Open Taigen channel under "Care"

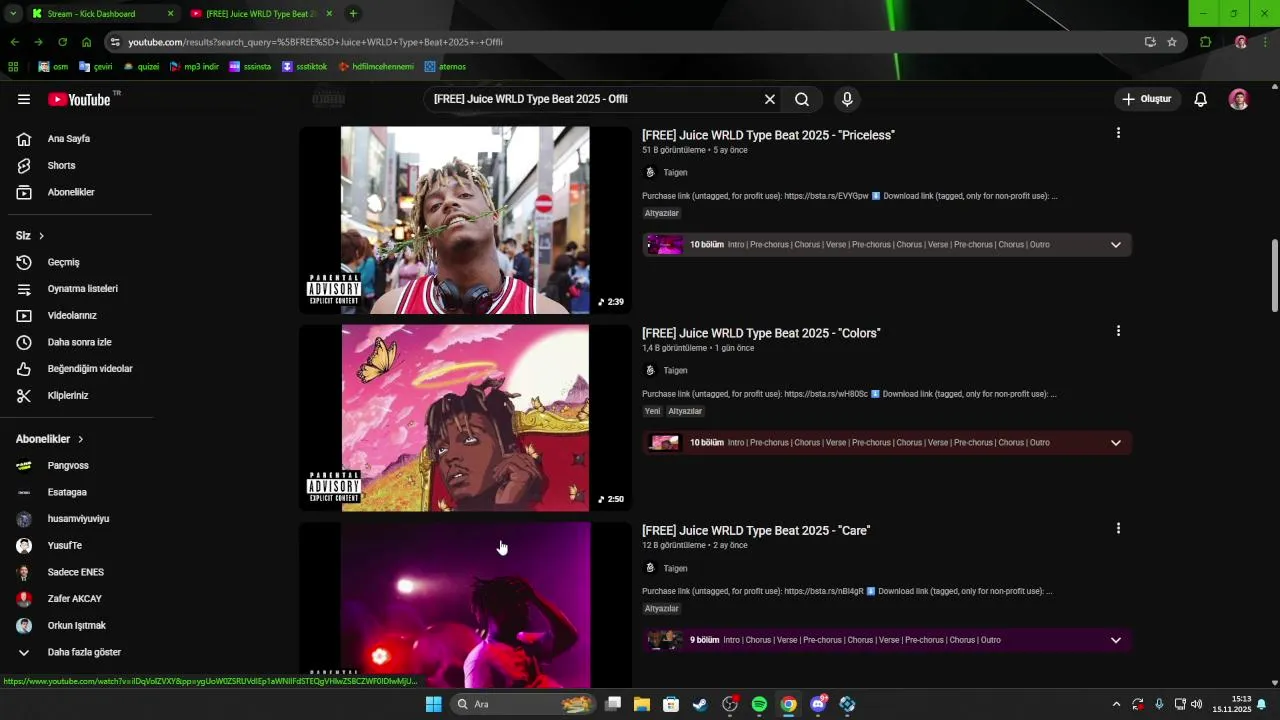tap(675, 569)
